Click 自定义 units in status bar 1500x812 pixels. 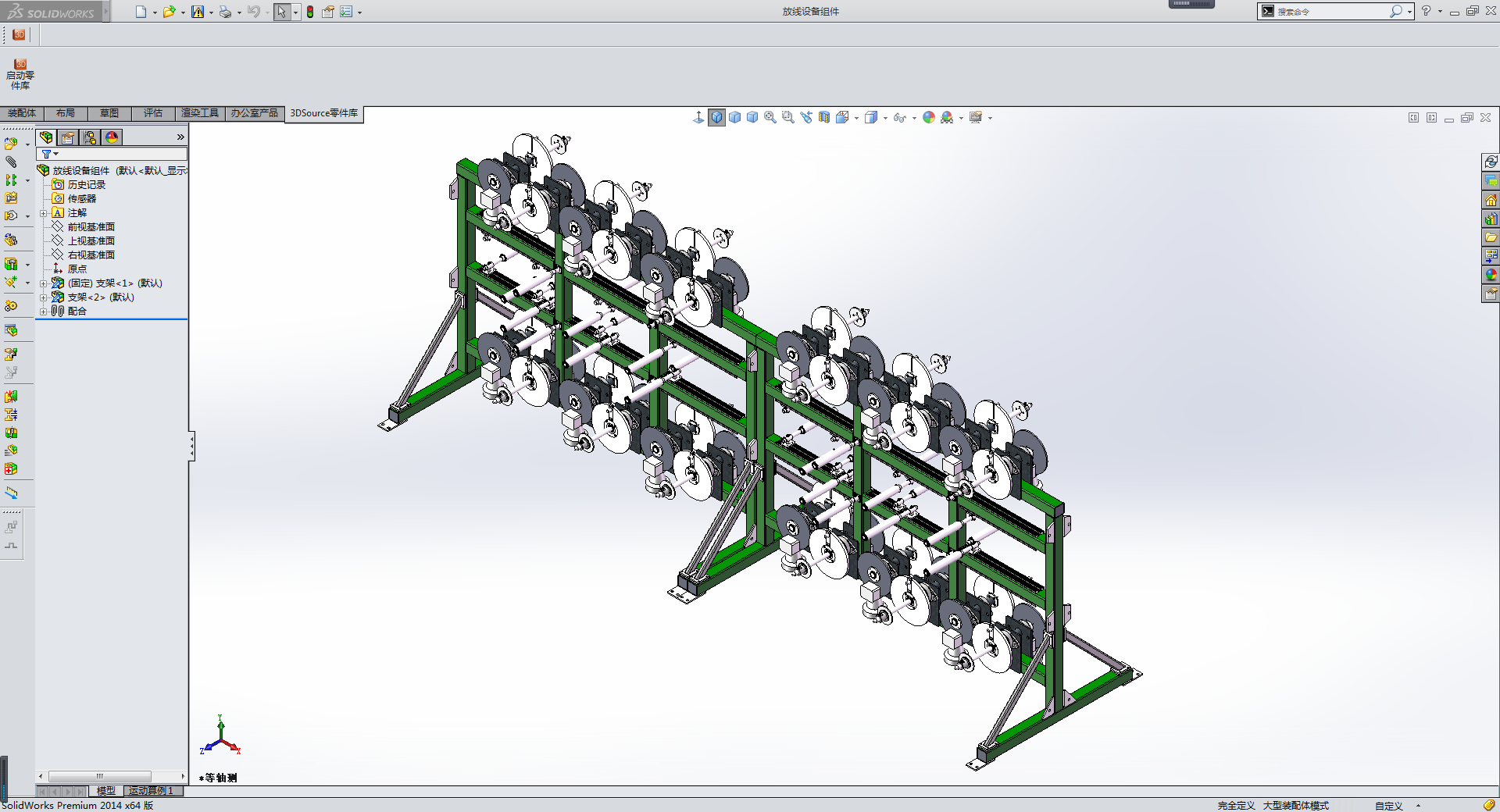tap(1389, 806)
